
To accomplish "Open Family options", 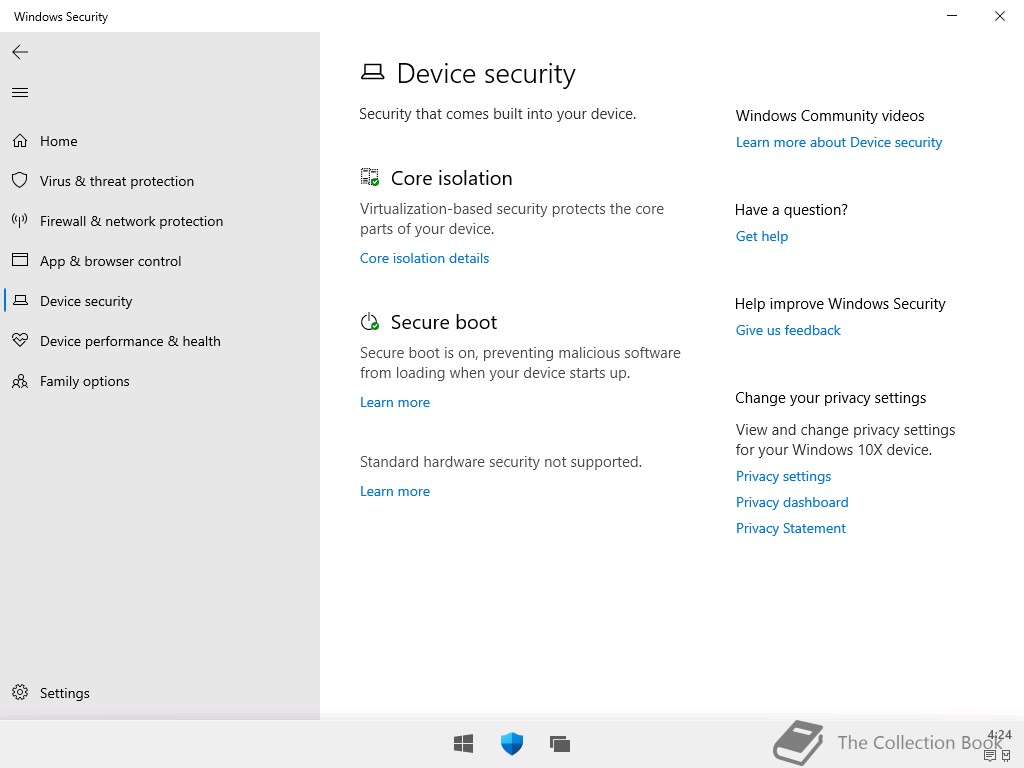I will click(x=160, y=381).
